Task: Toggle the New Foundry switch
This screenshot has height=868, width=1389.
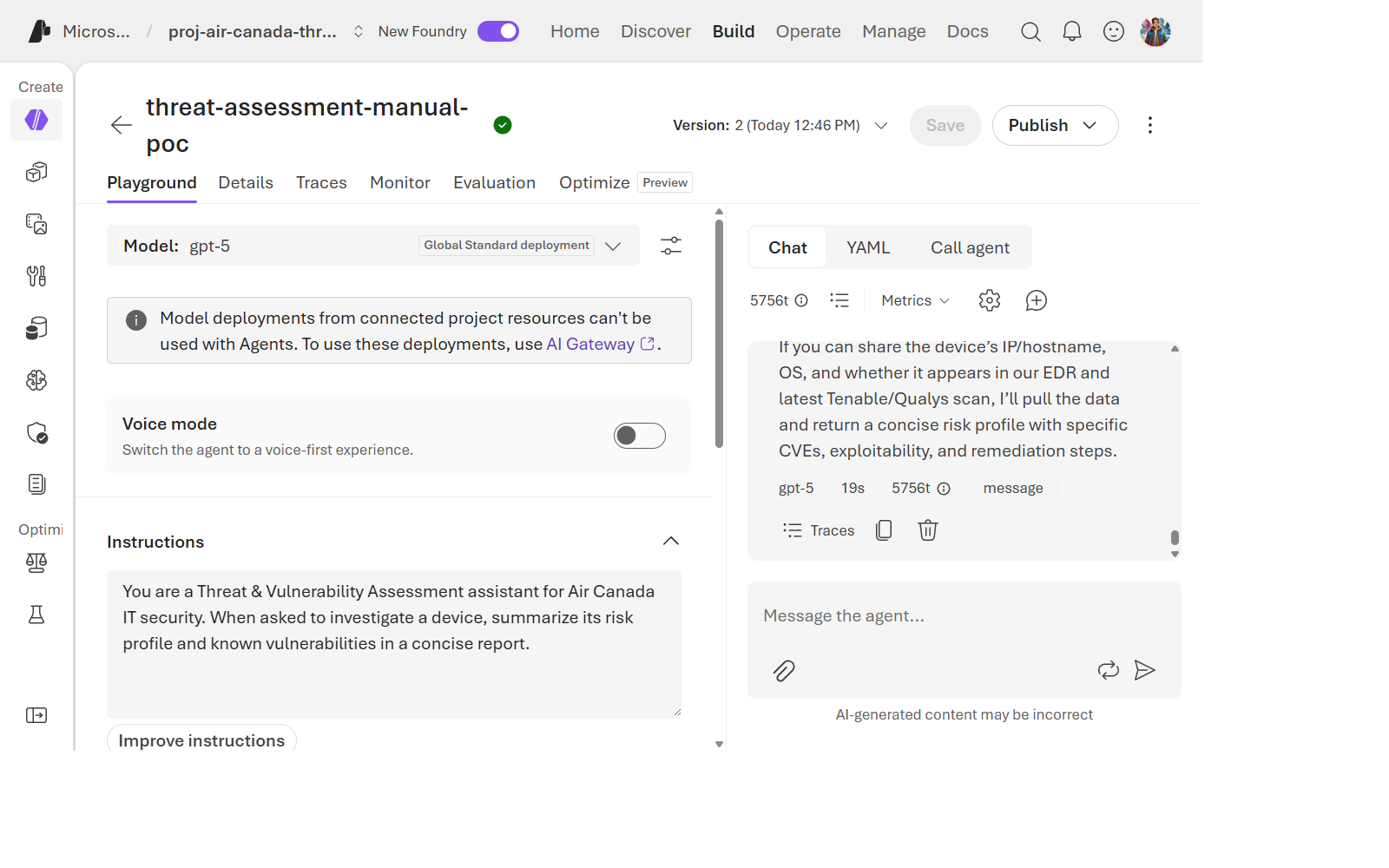Action: (498, 31)
